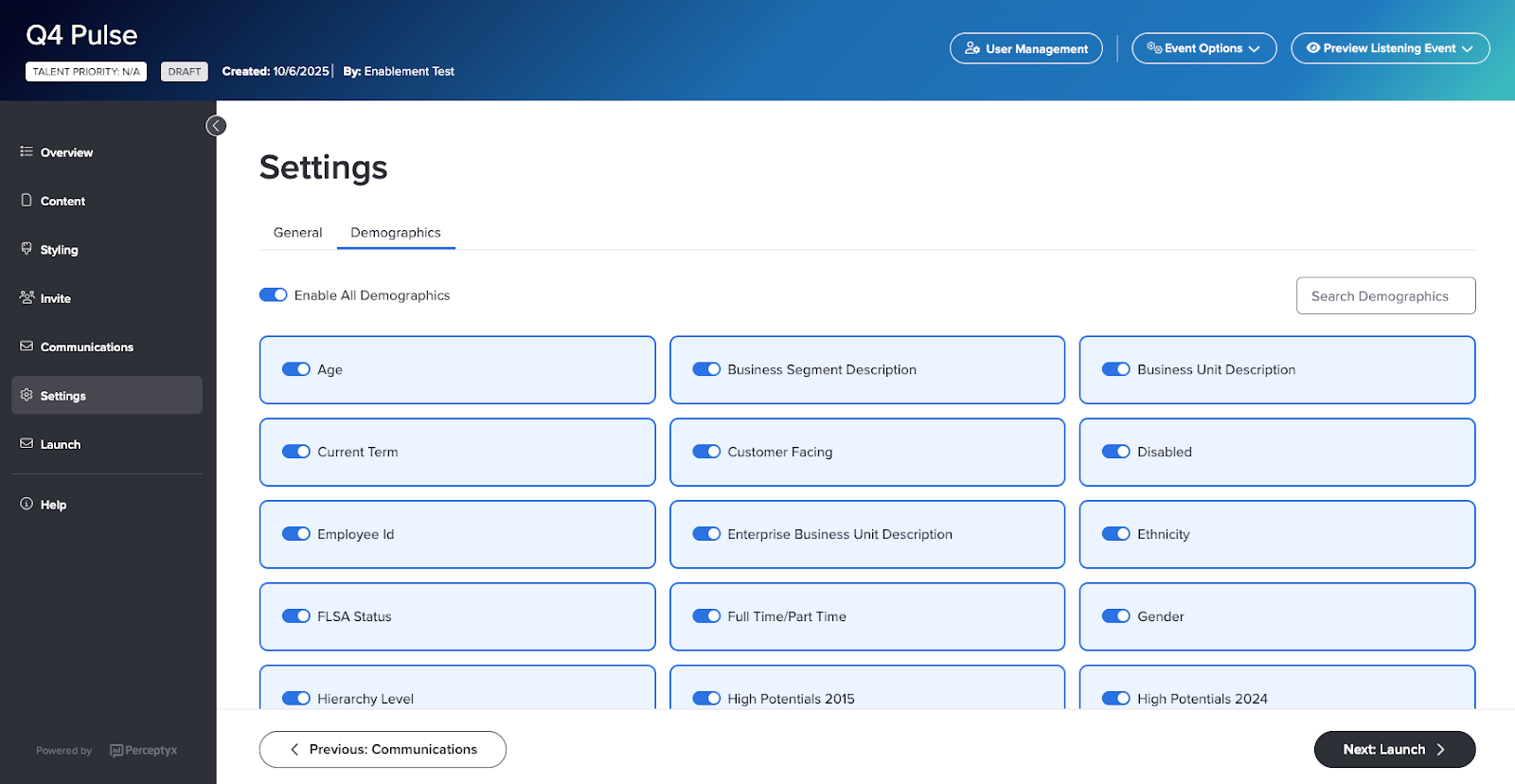
Task: Disable the Disabled demographic toggle
Action: [x=1116, y=452]
